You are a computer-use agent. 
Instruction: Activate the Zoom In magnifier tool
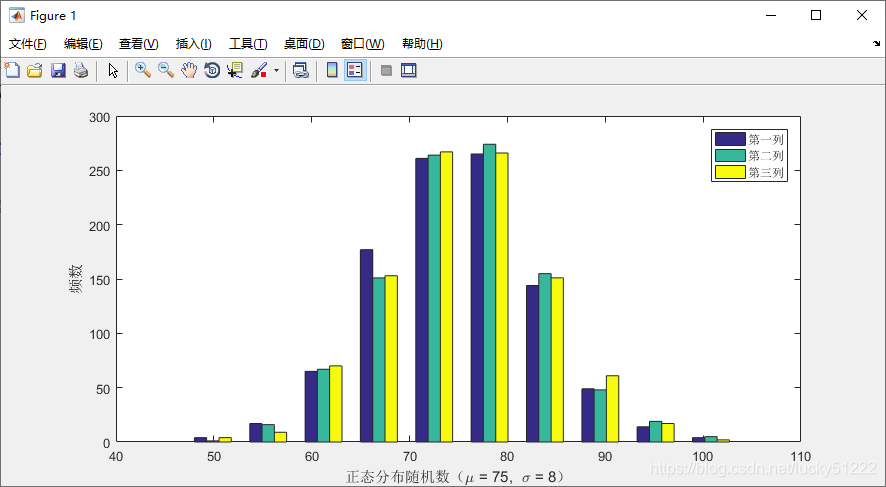pyautogui.click(x=143, y=70)
